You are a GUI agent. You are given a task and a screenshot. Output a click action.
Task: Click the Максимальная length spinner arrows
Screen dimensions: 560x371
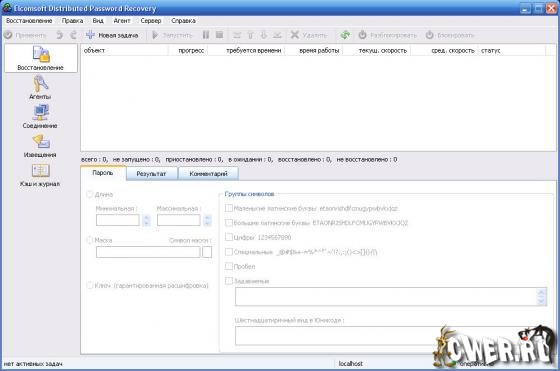click(207, 220)
